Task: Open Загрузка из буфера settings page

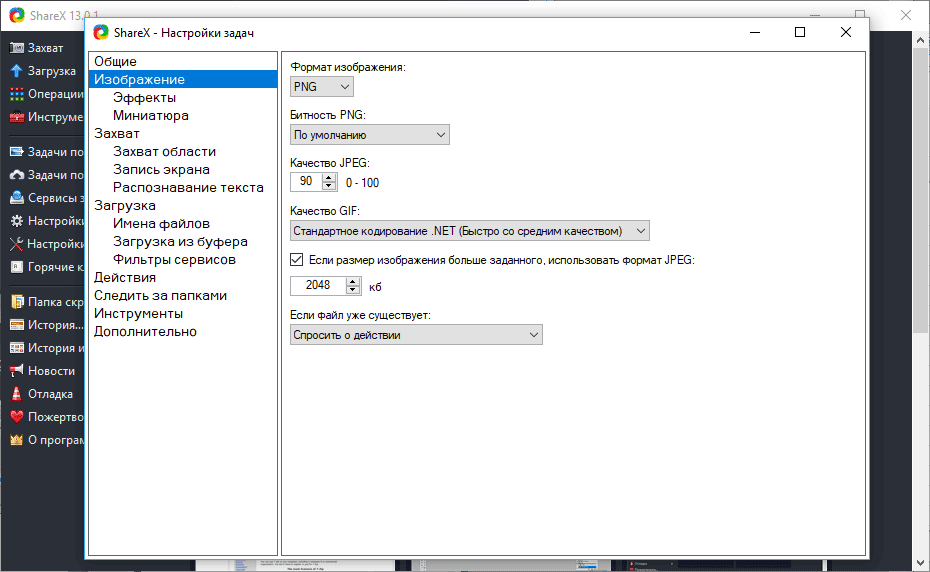Action: coord(180,241)
